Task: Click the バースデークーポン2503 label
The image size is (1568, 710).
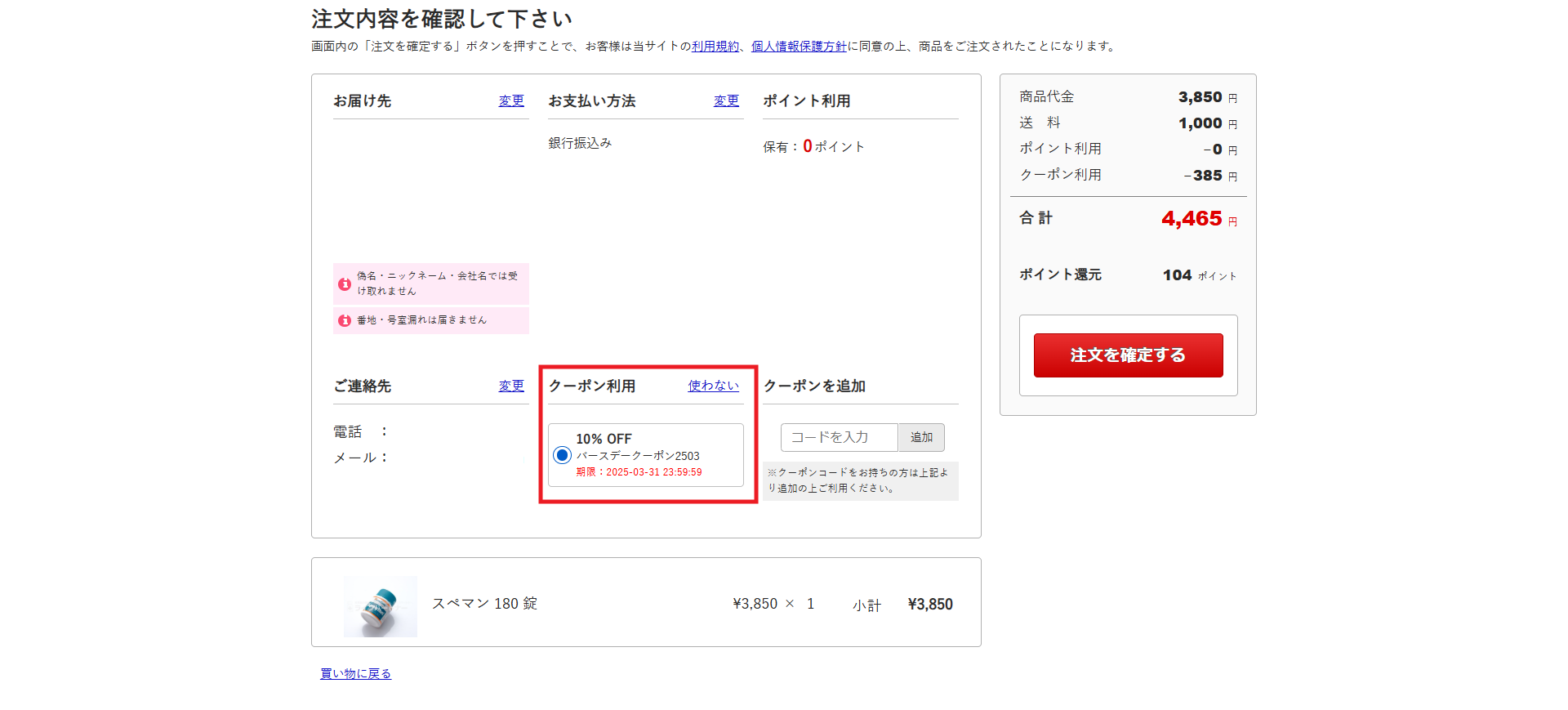Action: (x=638, y=456)
